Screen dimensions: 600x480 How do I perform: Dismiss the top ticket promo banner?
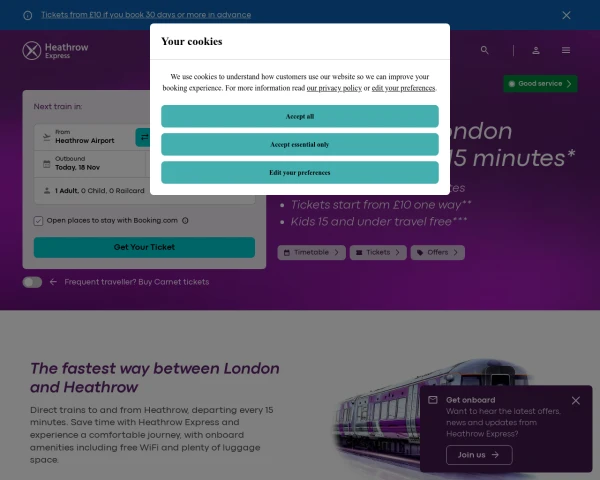tap(566, 15)
